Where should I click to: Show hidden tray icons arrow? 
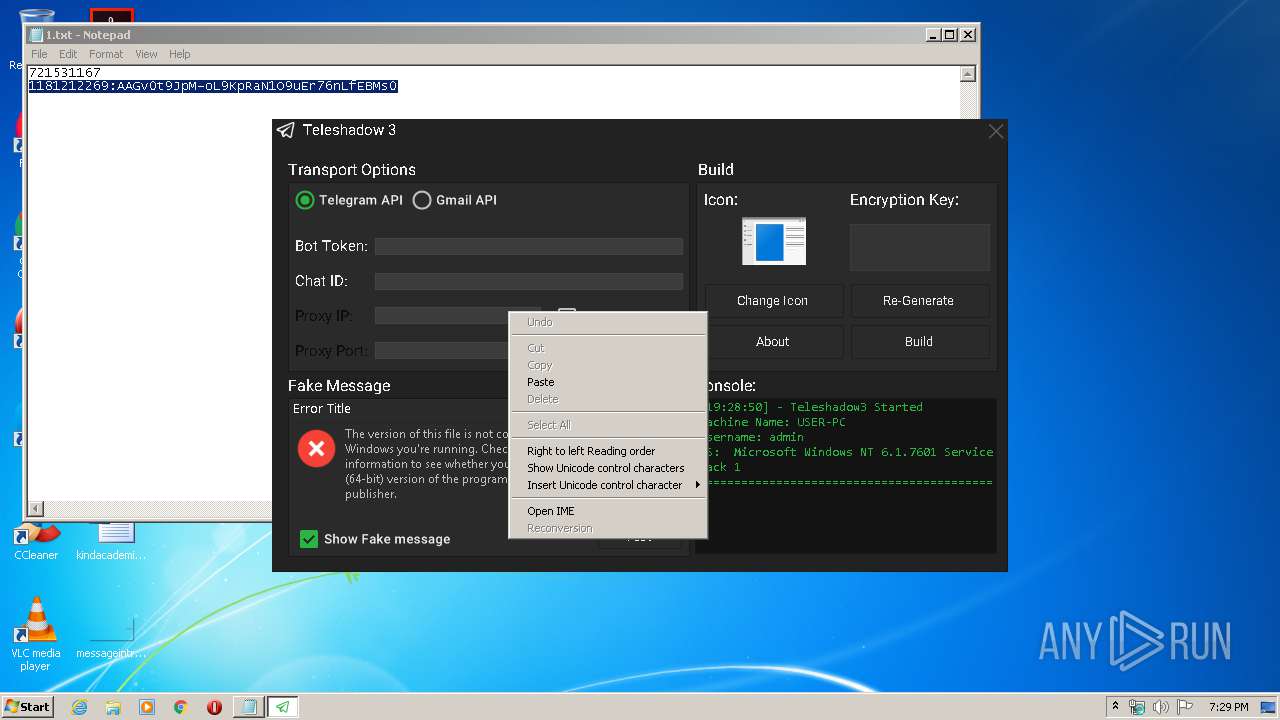pos(1114,706)
